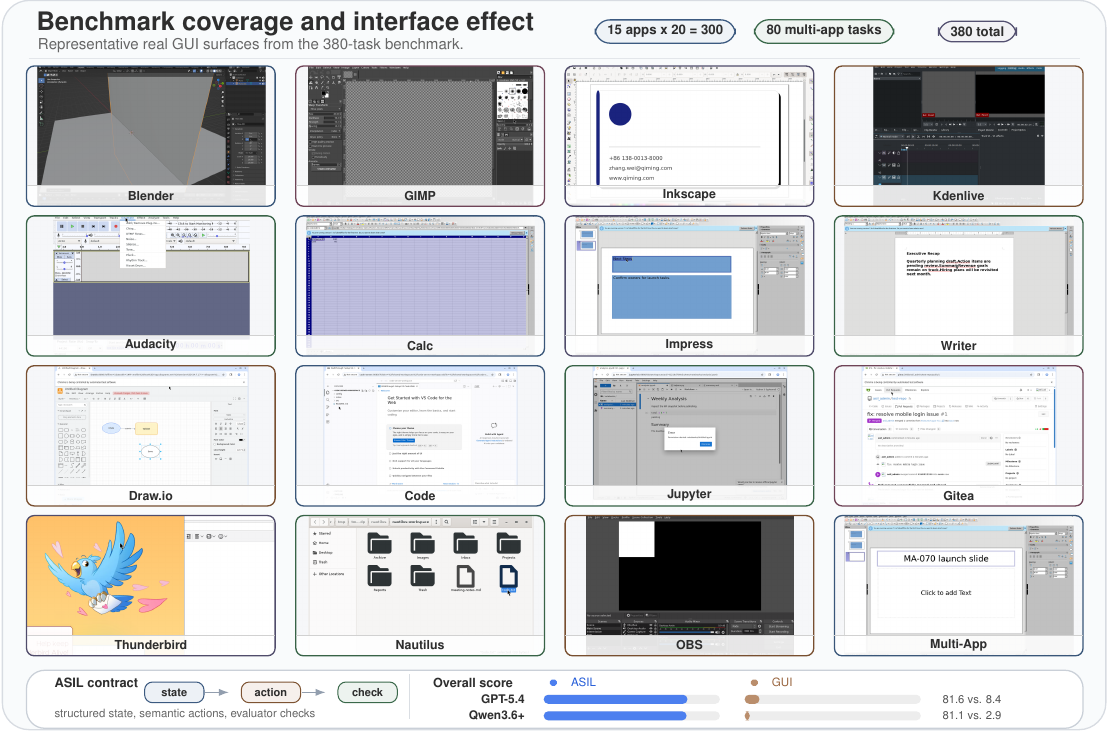1120x742 pixels.
Task: Select Starred in the Nautilus sidebar
Action: tap(322, 533)
